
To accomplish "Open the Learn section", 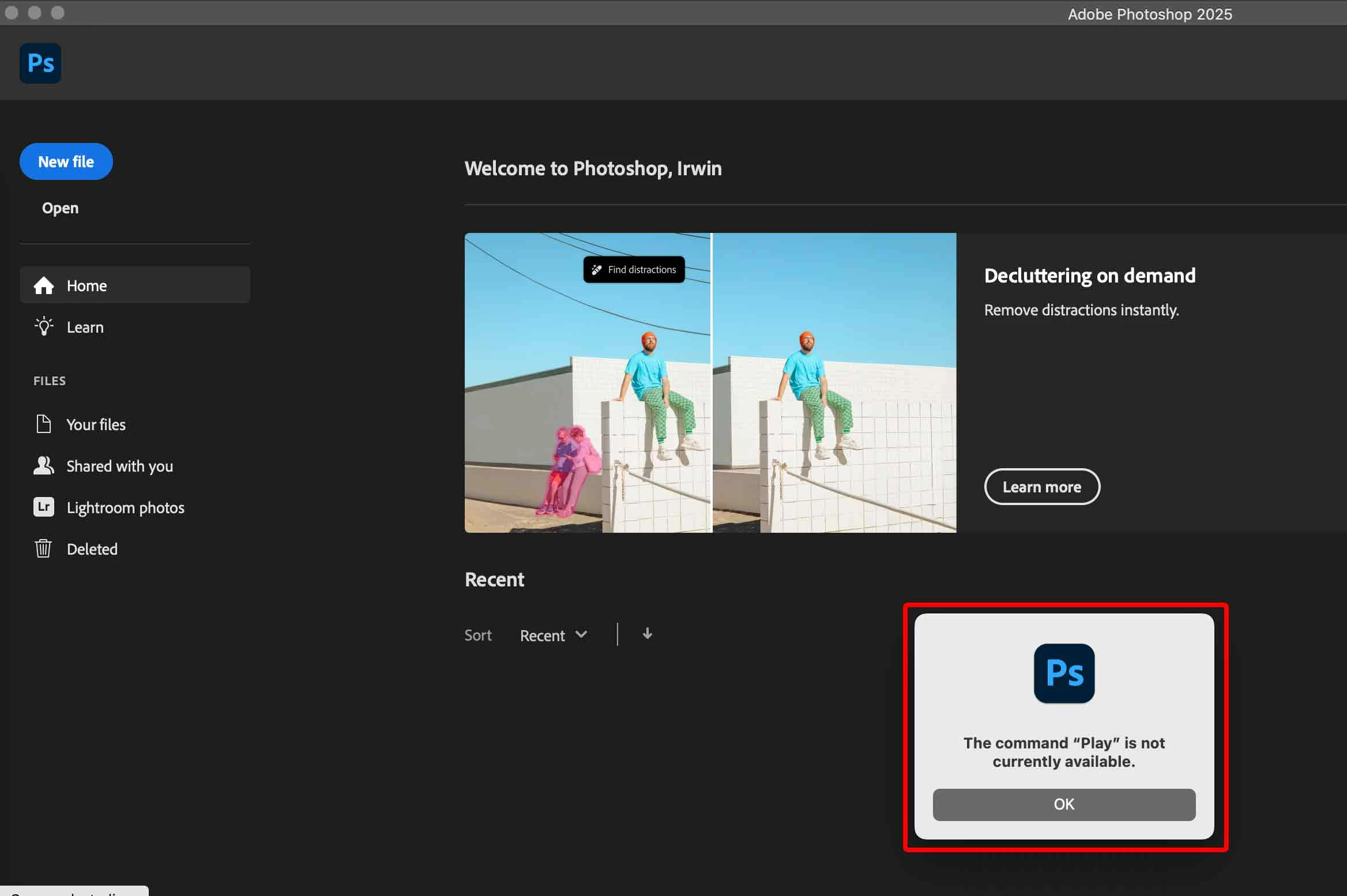I will point(85,327).
